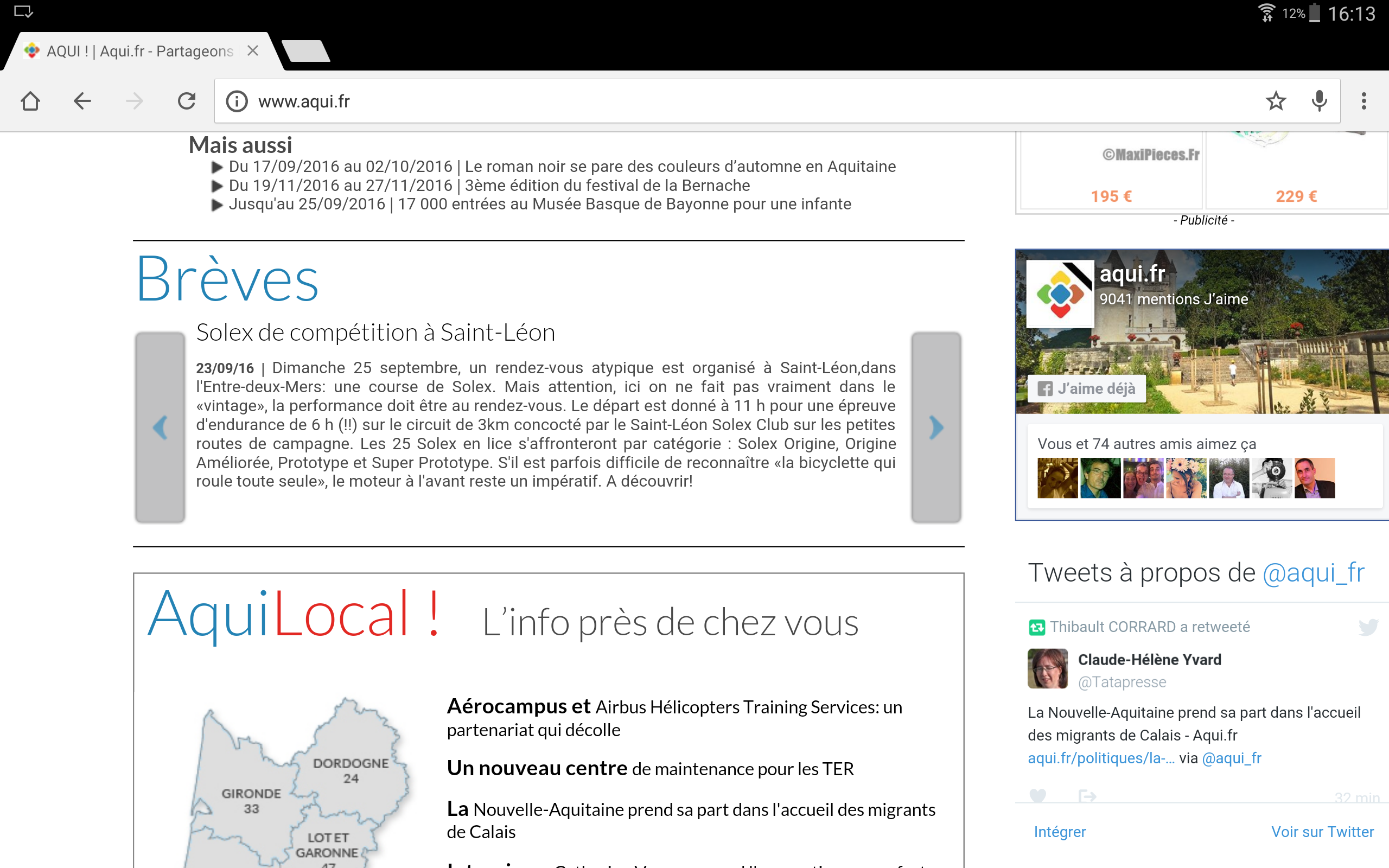Start voice search with microphone icon
This screenshot has height=868, width=1389.
(x=1319, y=101)
